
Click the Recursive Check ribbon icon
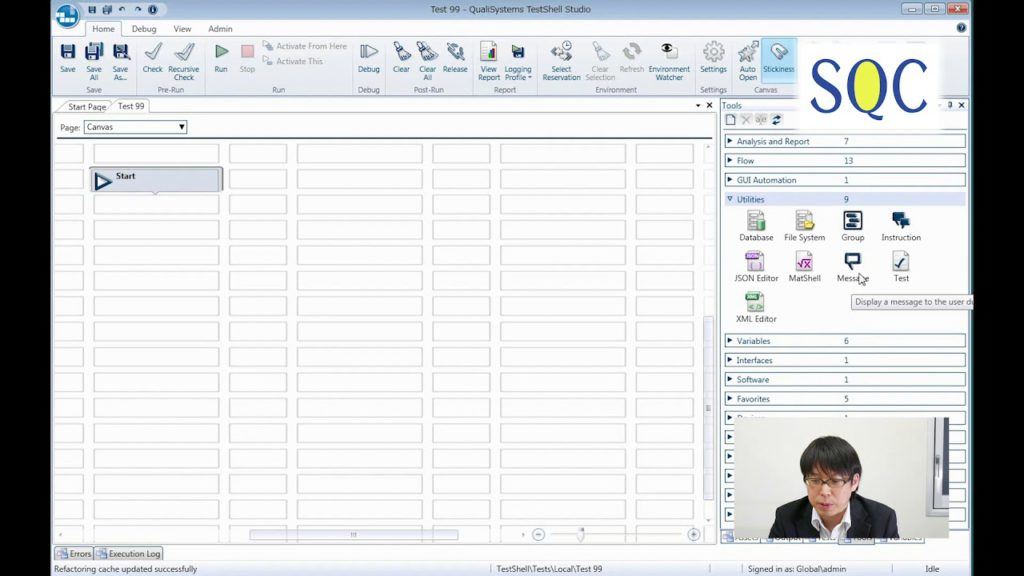click(x=184, y=58)
